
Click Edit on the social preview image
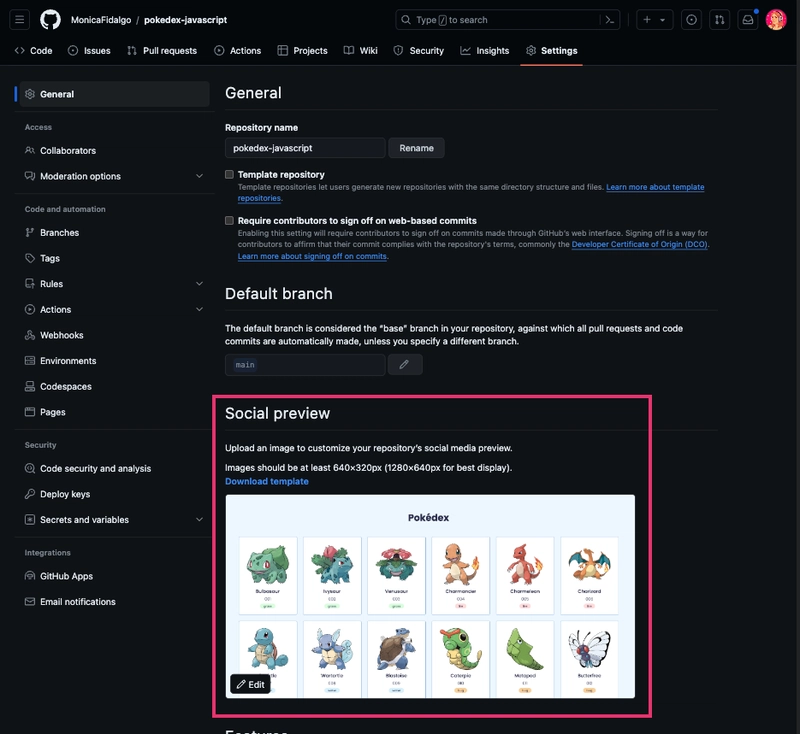point(251,684)
